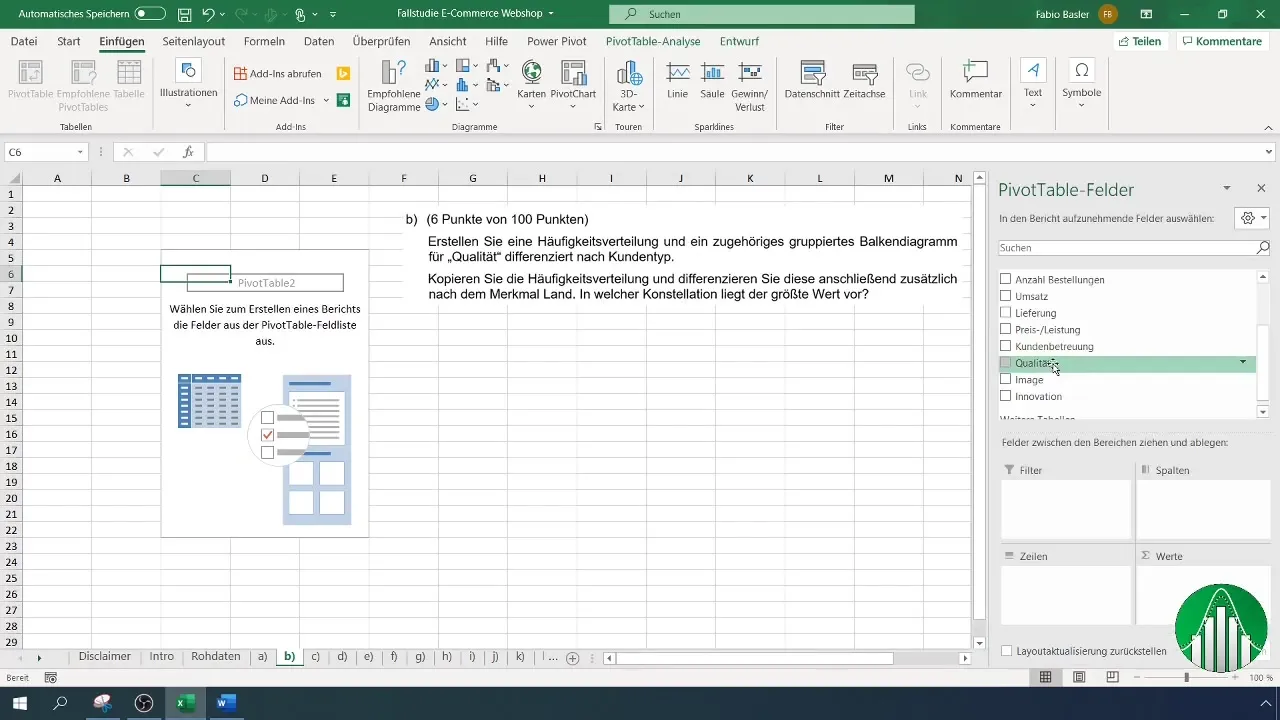Click the Teilen button
This screenshot has width=1280, height=720.
click(x=1140, y=41)
